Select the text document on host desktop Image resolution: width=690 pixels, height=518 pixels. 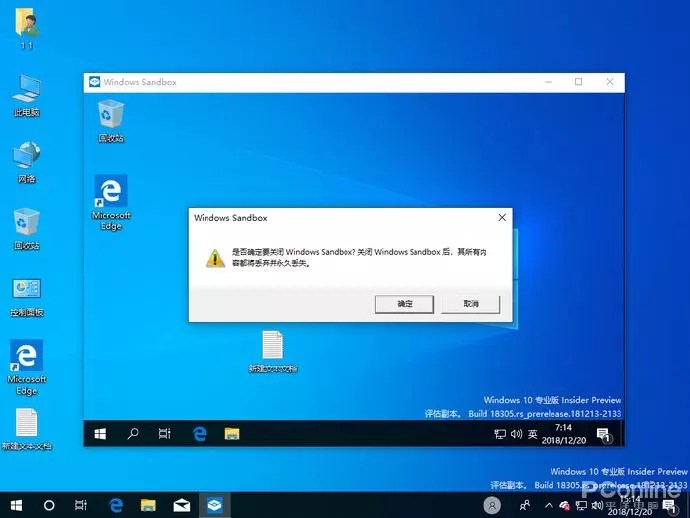coord(27,429)
